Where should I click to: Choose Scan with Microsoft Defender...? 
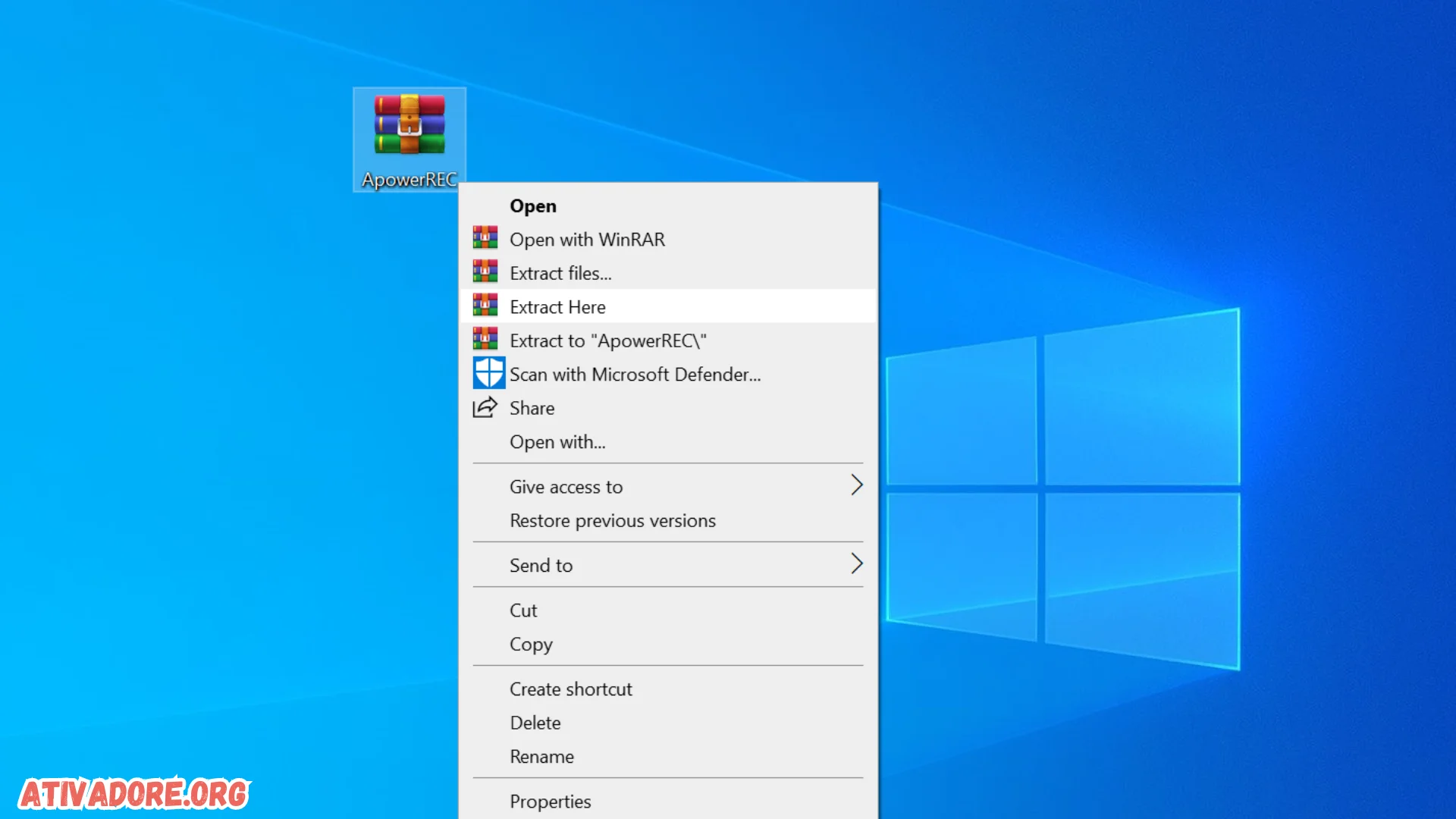668,374
